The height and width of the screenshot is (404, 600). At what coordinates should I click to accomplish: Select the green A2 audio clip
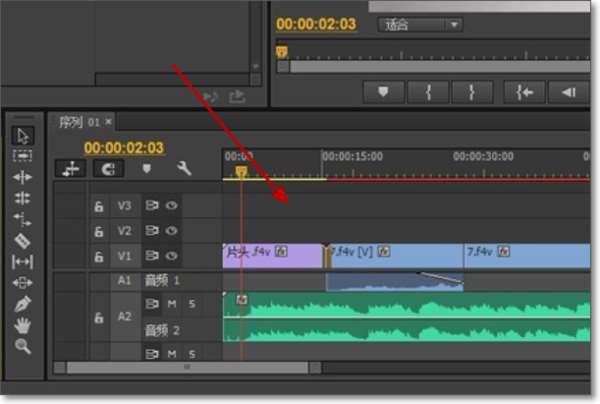[x=407, y=317]
